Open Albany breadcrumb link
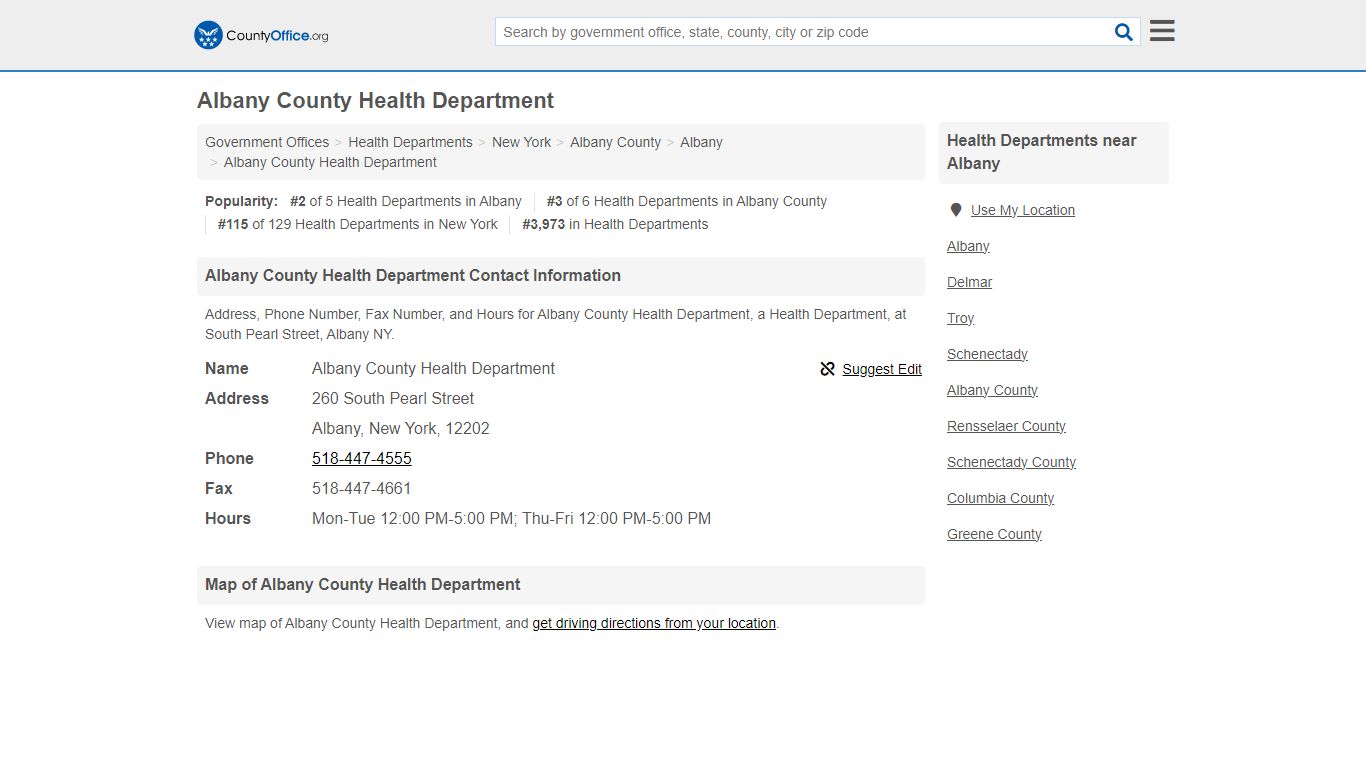Image resolution: width=1366 pixels, height=768 pixels. [x=701, y=142]
